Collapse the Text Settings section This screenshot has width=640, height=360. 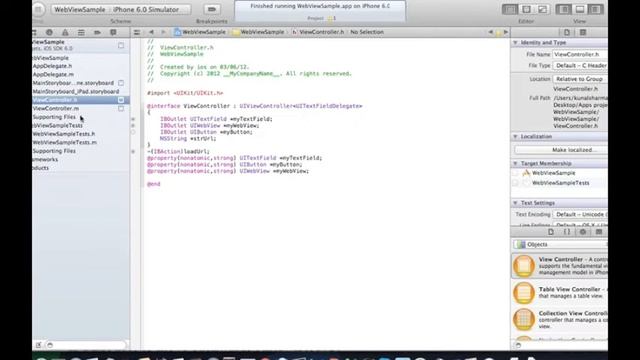click(x=515, y=203)
